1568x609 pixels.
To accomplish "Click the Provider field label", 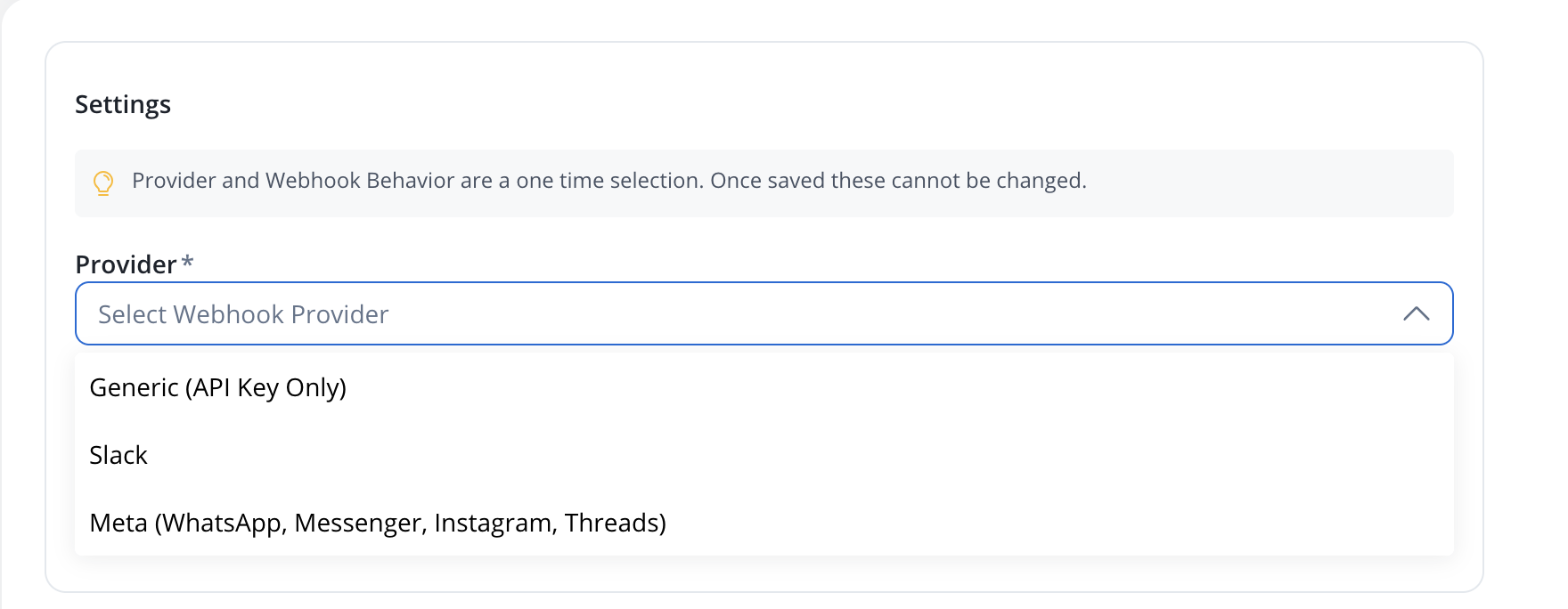I will [126, 264].
